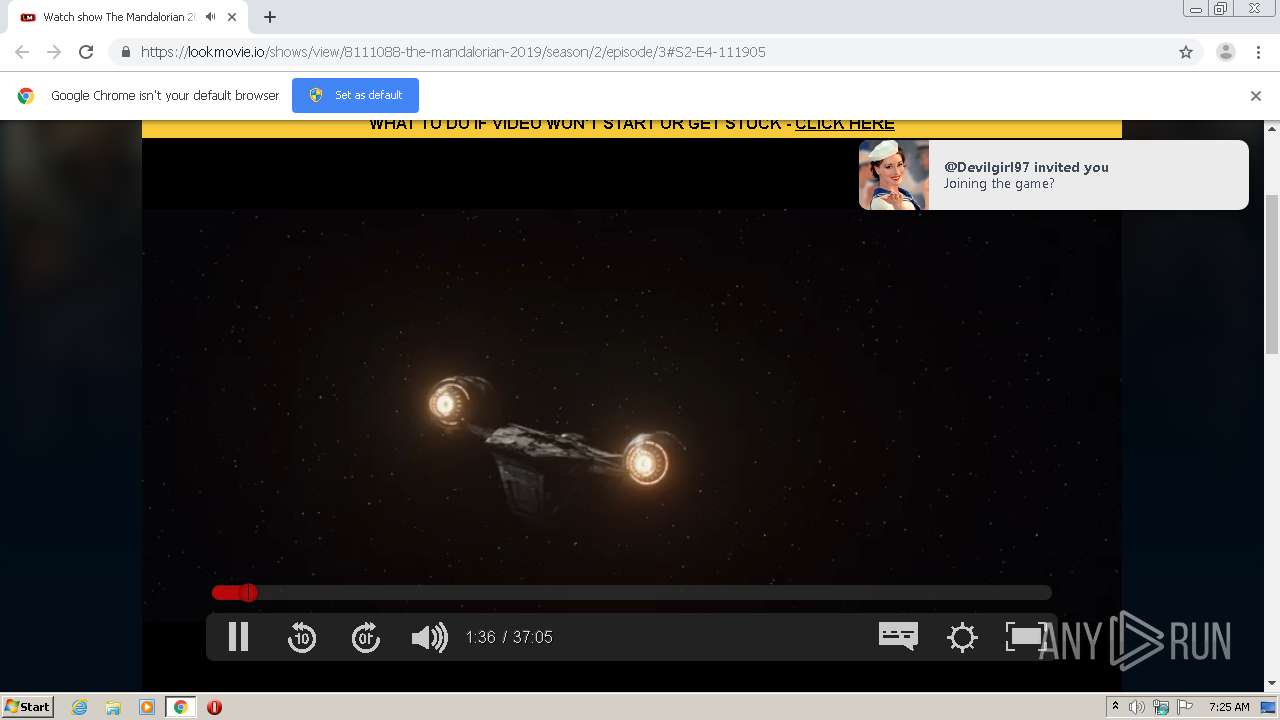This screenshot has height=720, width=1280.
Task: Launch Internet Explorer from taskbar
Action: click(x=79, y=707)
